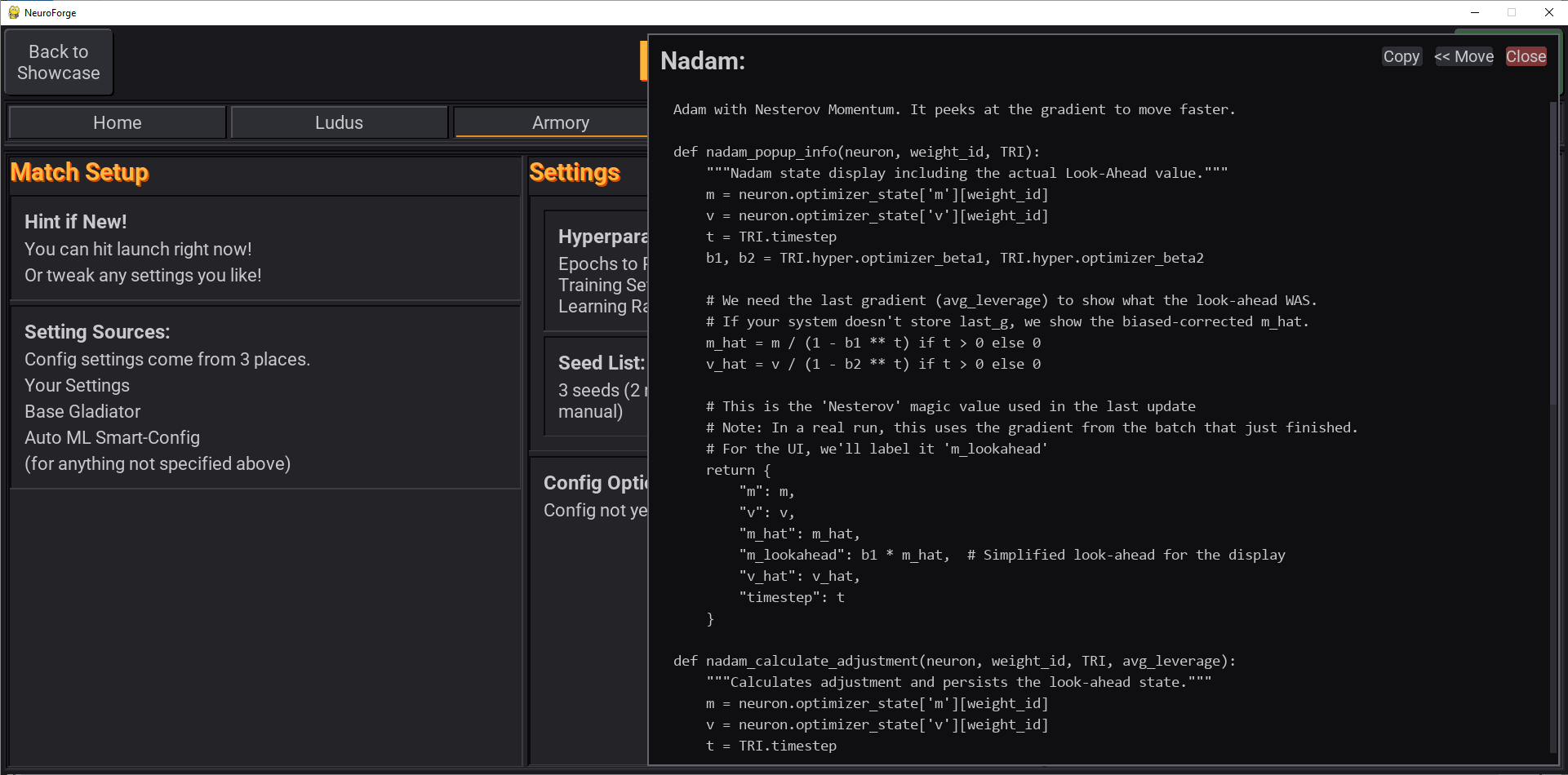The height and width of the screenshot is (775, 1568).
Task: Open the Ludus tab
Action: click(x=339, y=122)
